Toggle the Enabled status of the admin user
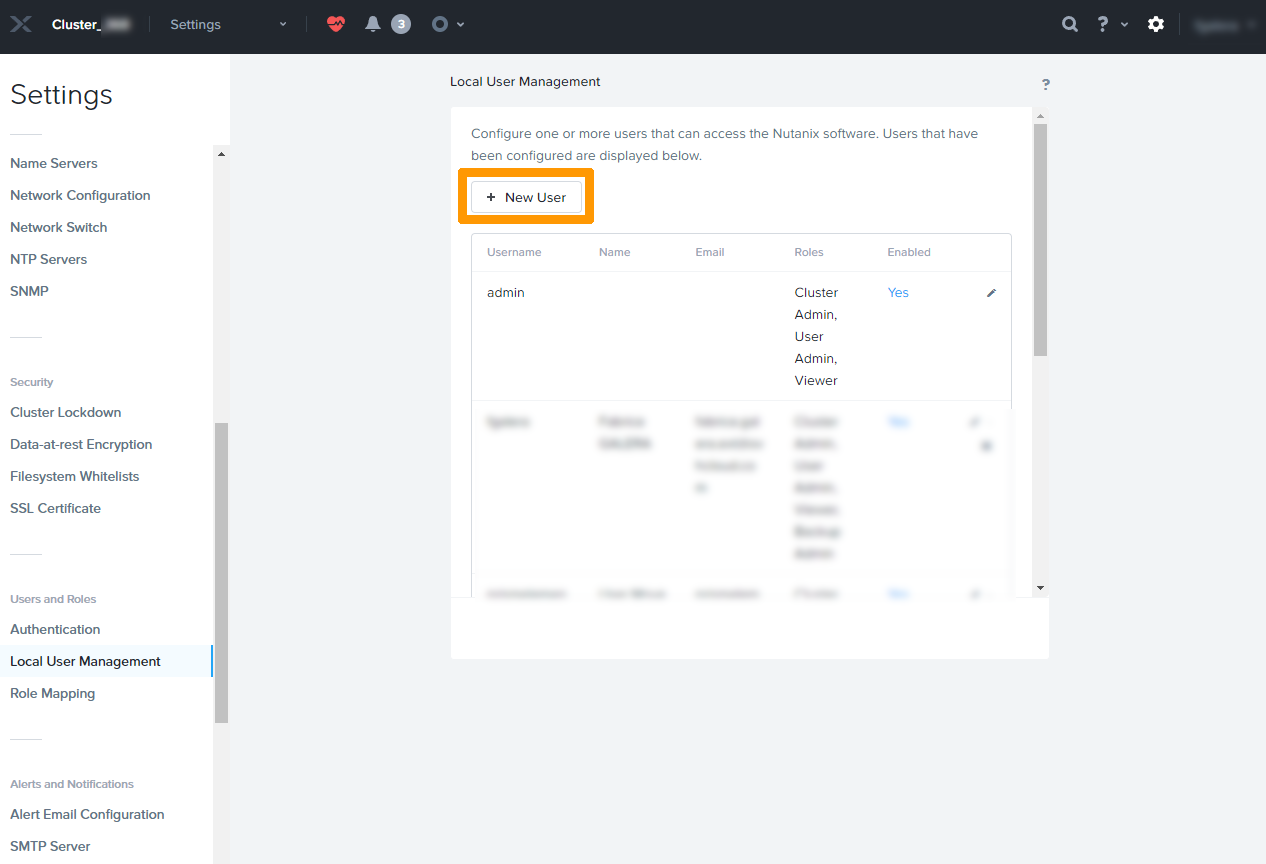1266x864 pixels. tap(898, 292)
